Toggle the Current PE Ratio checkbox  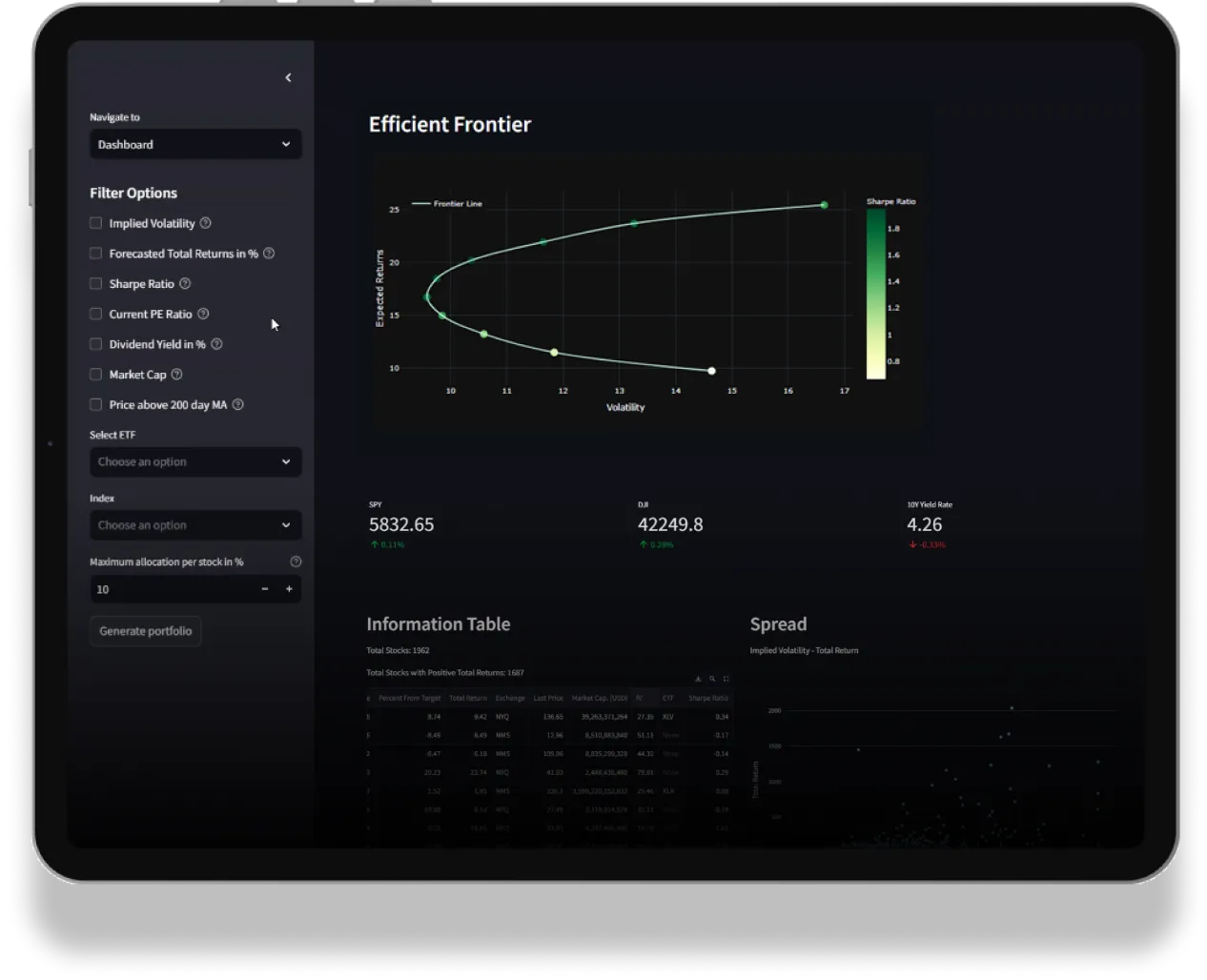coord(95,314)
